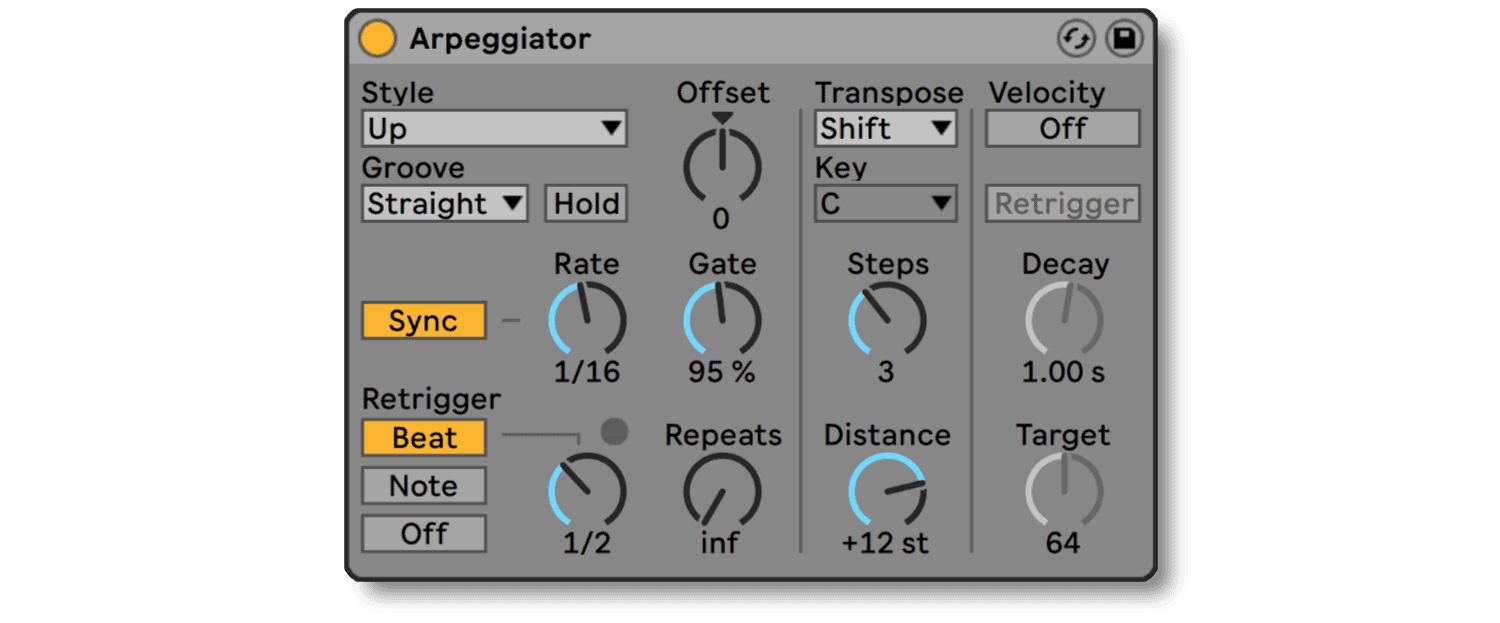
Task: Open the Key dropdown showing C
Action: 886,204
